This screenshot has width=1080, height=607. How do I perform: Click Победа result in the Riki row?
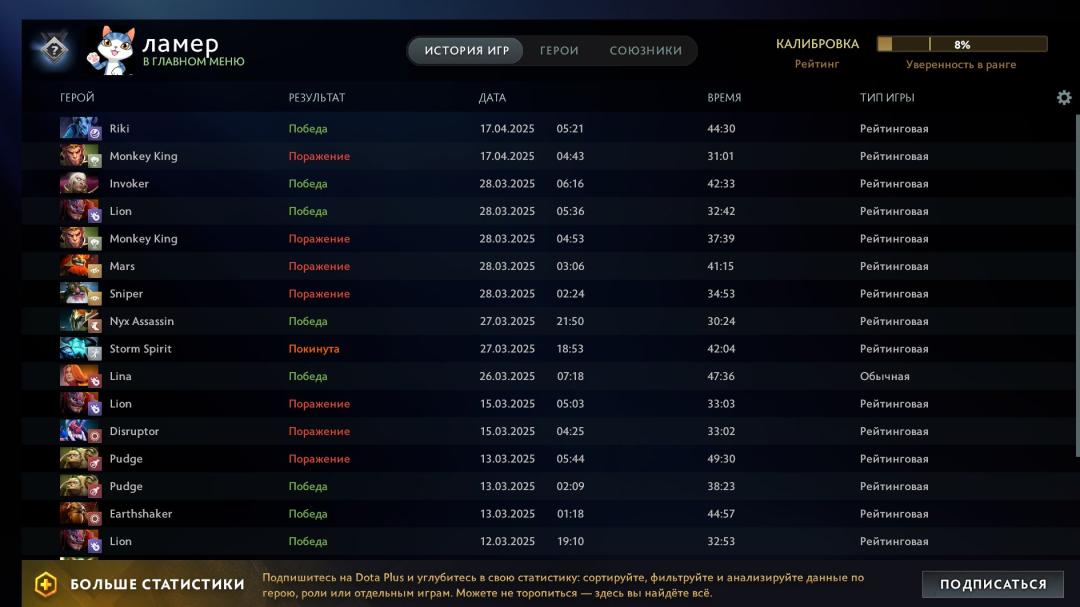coord(308,128)
